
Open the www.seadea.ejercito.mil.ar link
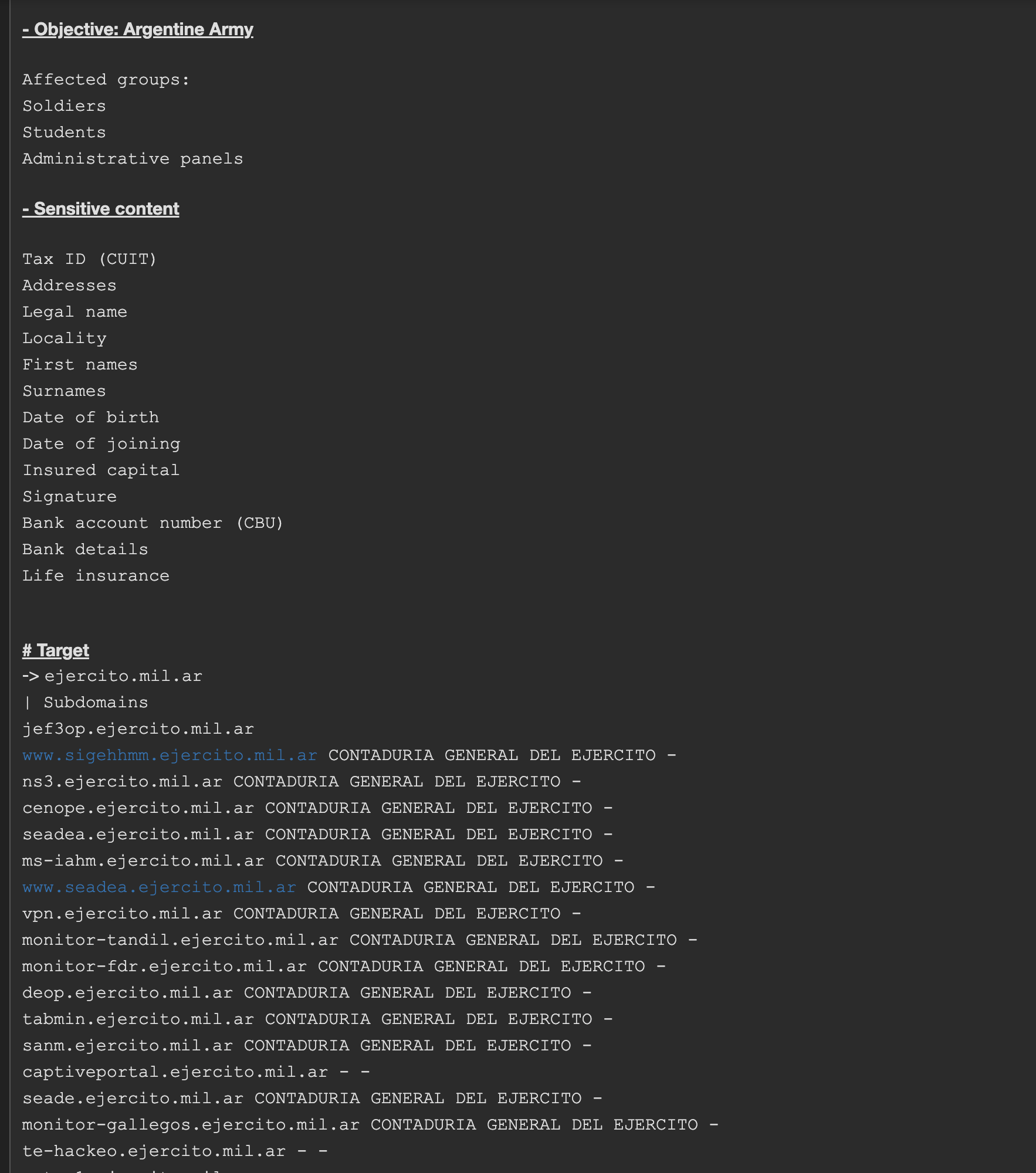[159, 887]
